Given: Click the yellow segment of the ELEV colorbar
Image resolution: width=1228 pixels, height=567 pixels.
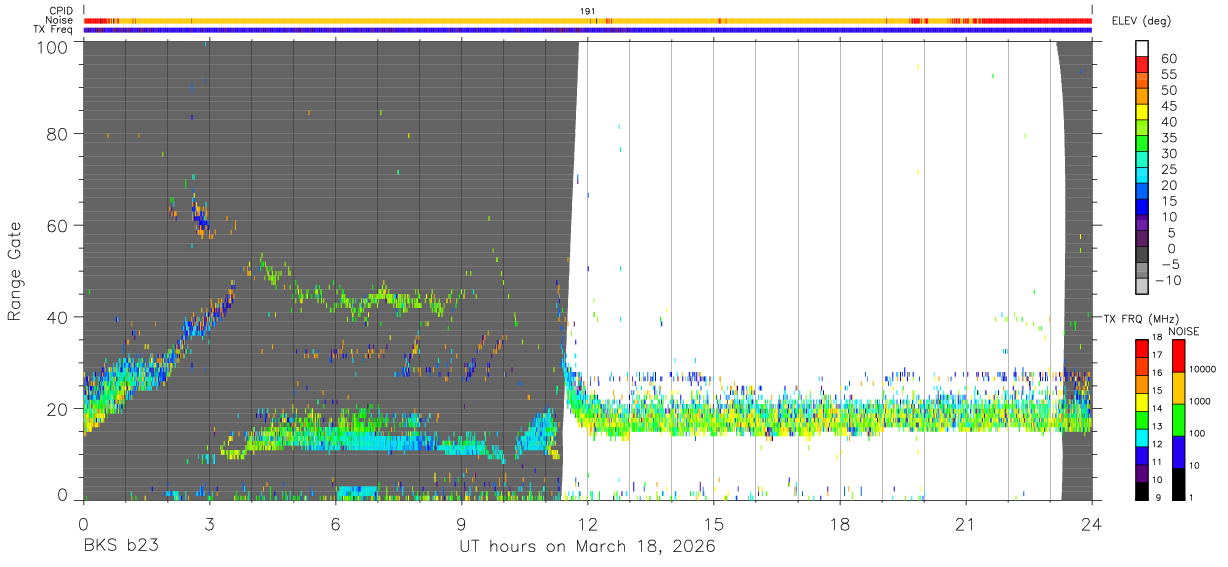Looking at the screenshot, I should [x=1142, y=112].
